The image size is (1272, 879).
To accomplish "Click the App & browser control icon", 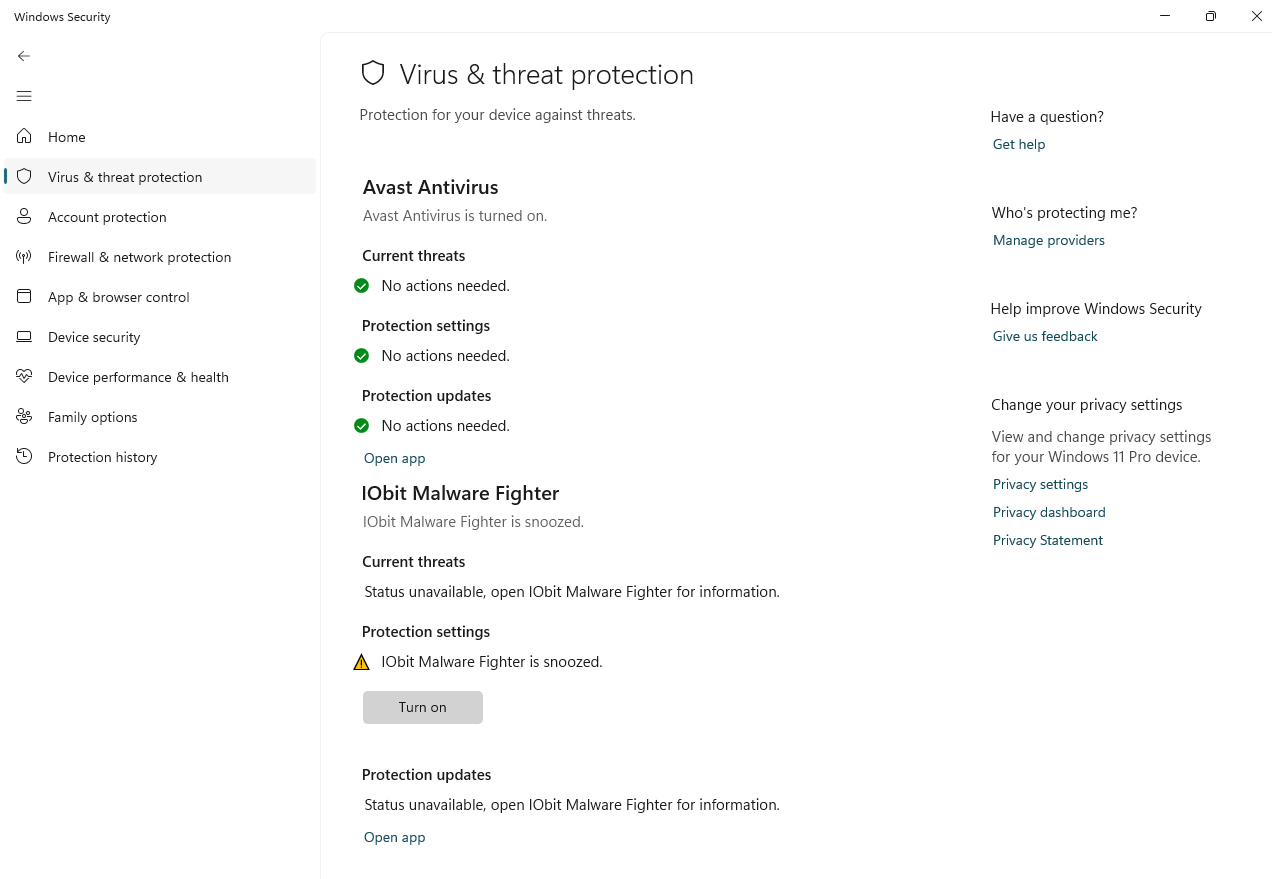I will click(x=24, y=297).
